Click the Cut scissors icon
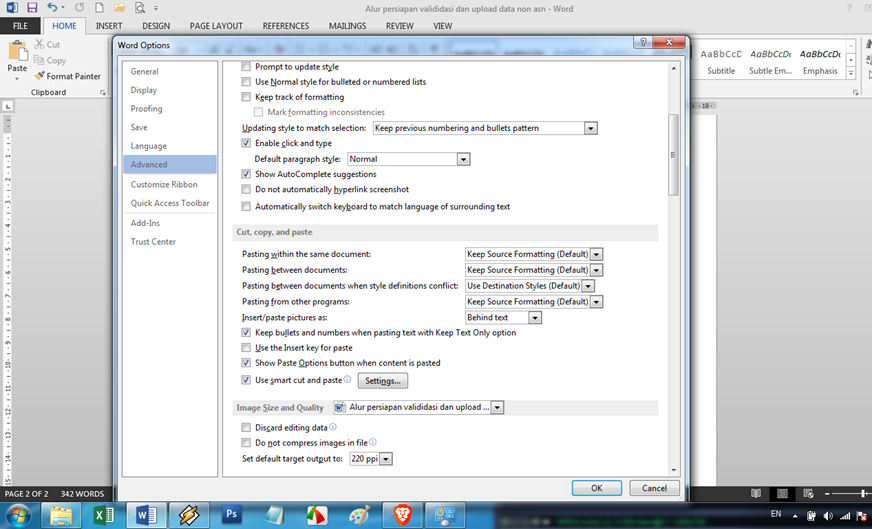The image size is (872, 529). [x=39, y=44]
